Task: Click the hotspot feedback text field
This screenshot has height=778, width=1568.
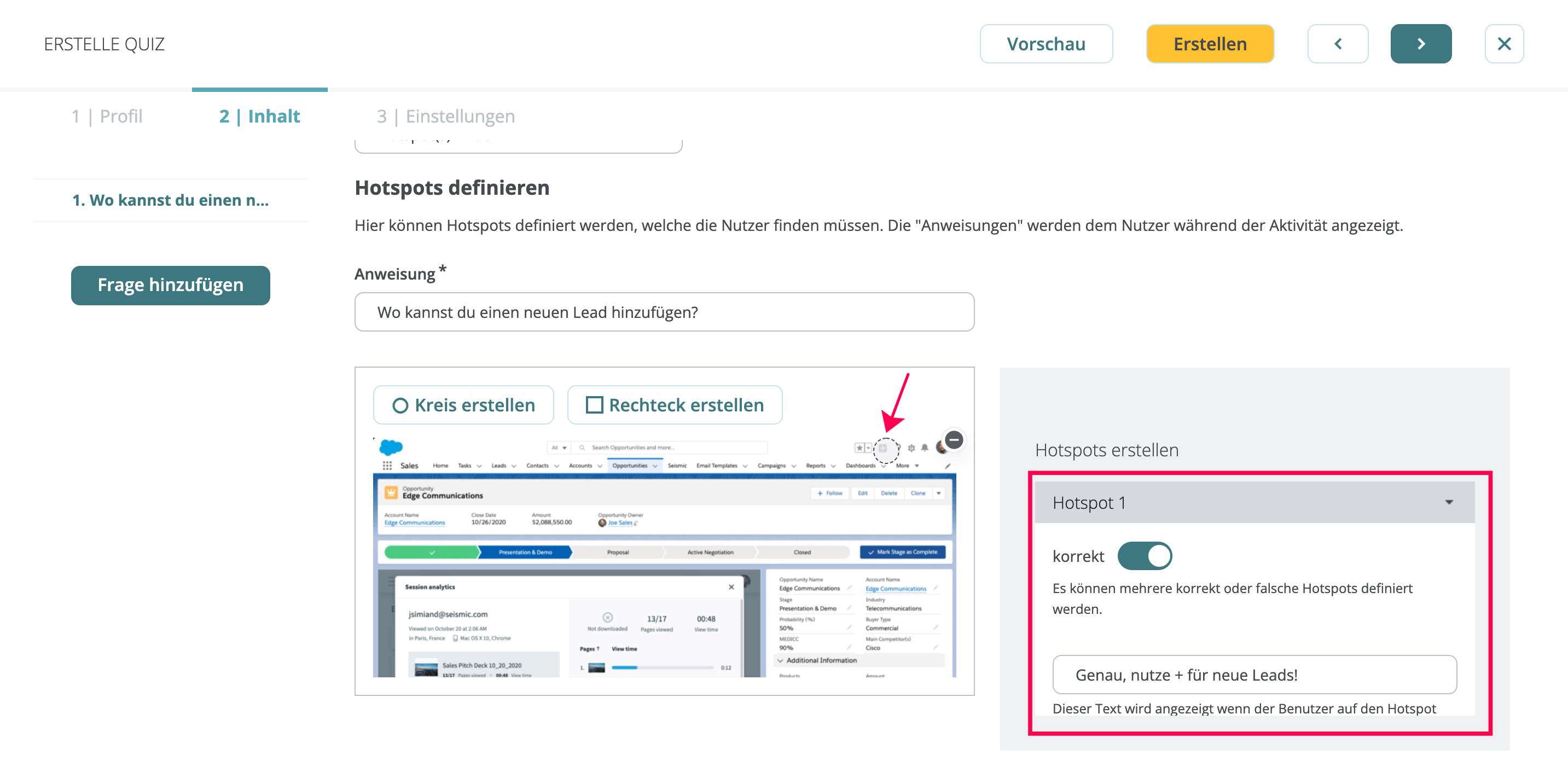Action: [1254, 675]
